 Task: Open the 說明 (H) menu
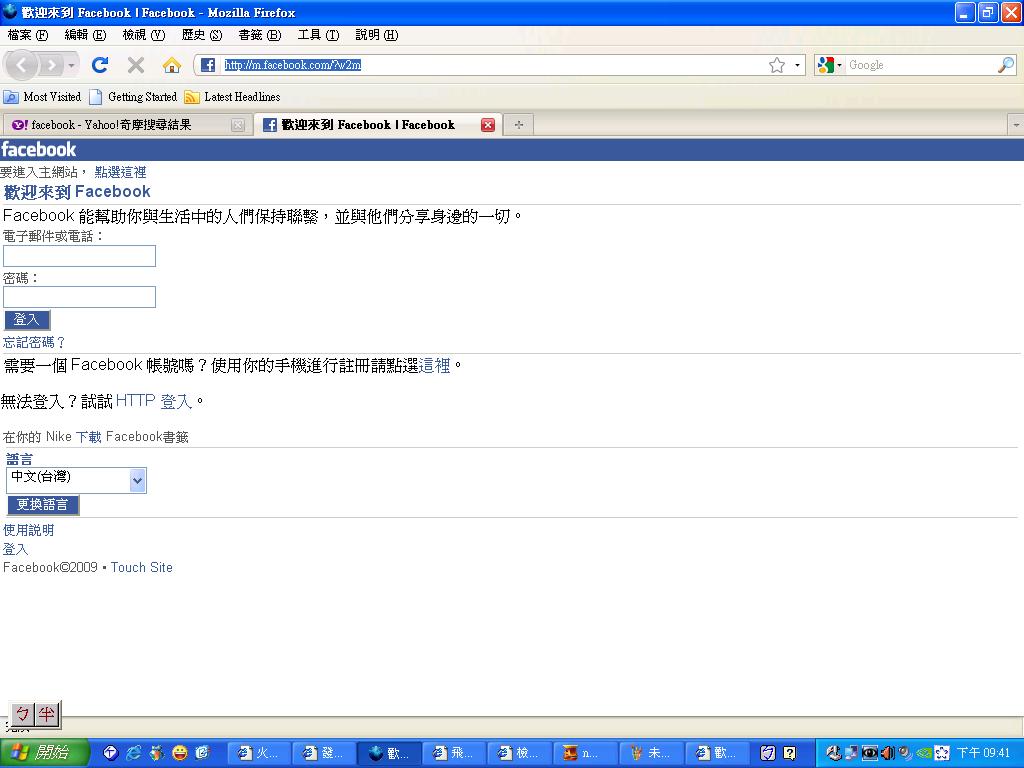376,35
